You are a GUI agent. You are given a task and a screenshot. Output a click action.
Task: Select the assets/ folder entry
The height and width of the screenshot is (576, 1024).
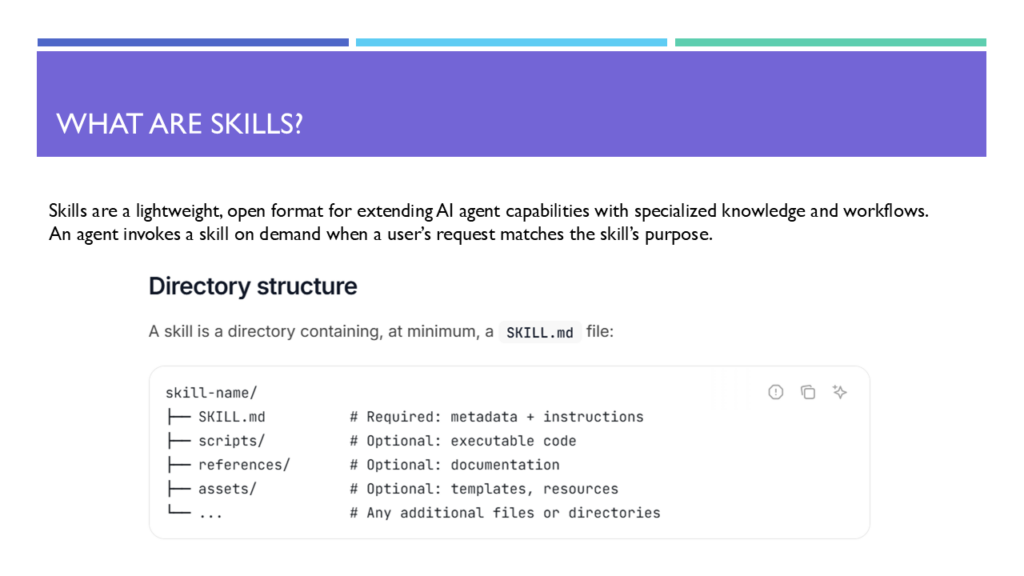[227, 488]
